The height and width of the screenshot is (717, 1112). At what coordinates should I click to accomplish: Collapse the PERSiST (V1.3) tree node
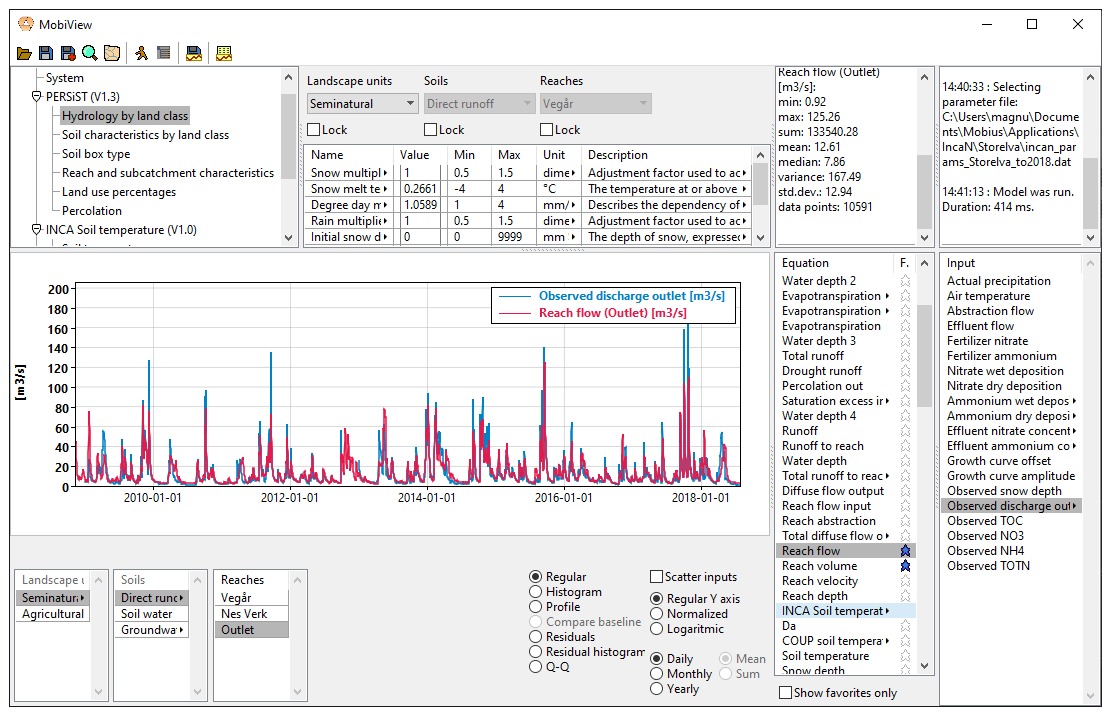click(x=37, y=97)
